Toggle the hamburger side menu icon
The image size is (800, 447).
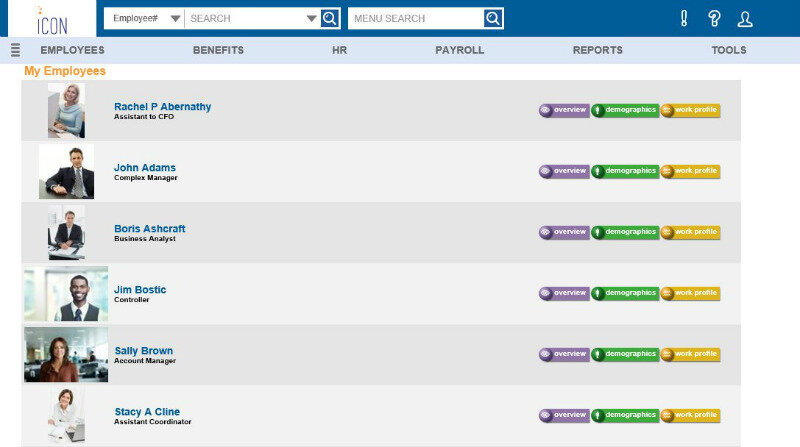click(x=15, y=50)
